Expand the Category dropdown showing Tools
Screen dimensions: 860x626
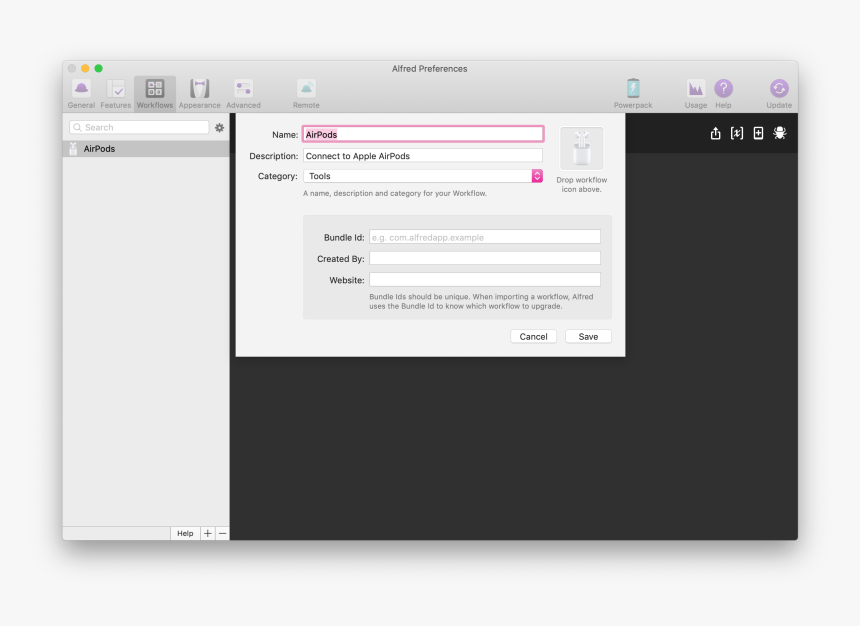[423, 176]
